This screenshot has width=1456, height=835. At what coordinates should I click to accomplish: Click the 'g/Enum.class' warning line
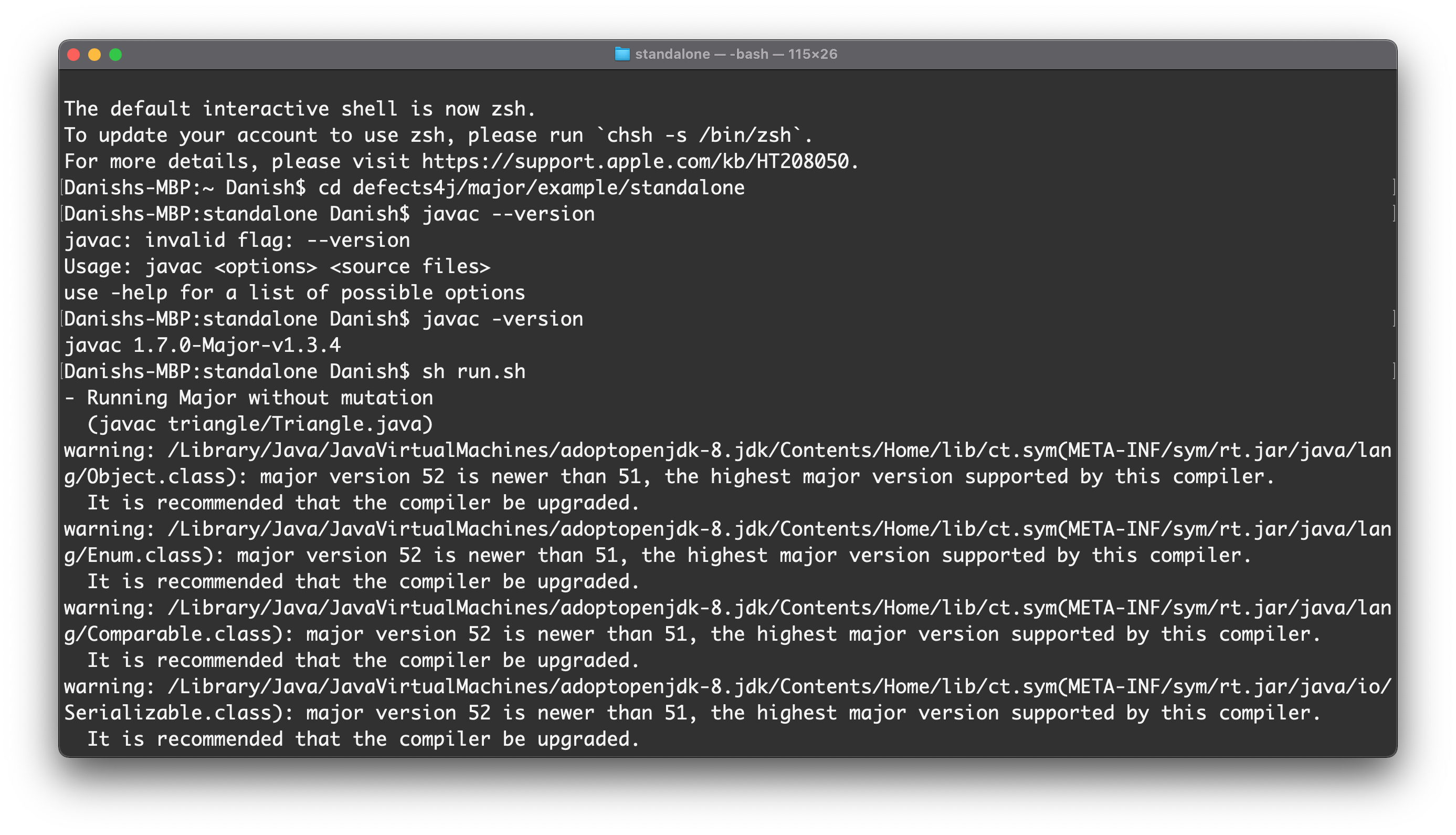click(657, 555)
